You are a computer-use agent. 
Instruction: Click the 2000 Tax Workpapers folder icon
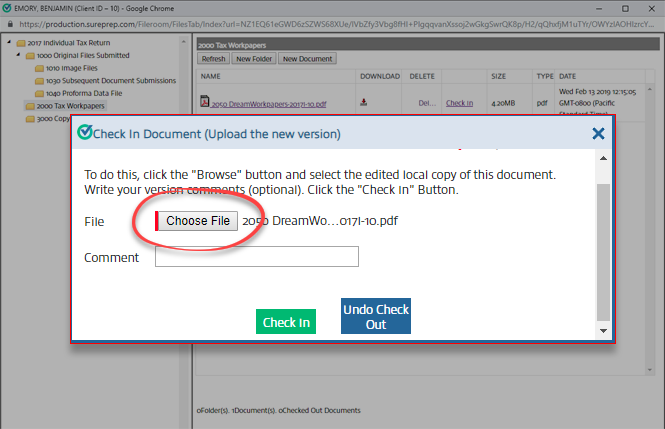[30, 106]
